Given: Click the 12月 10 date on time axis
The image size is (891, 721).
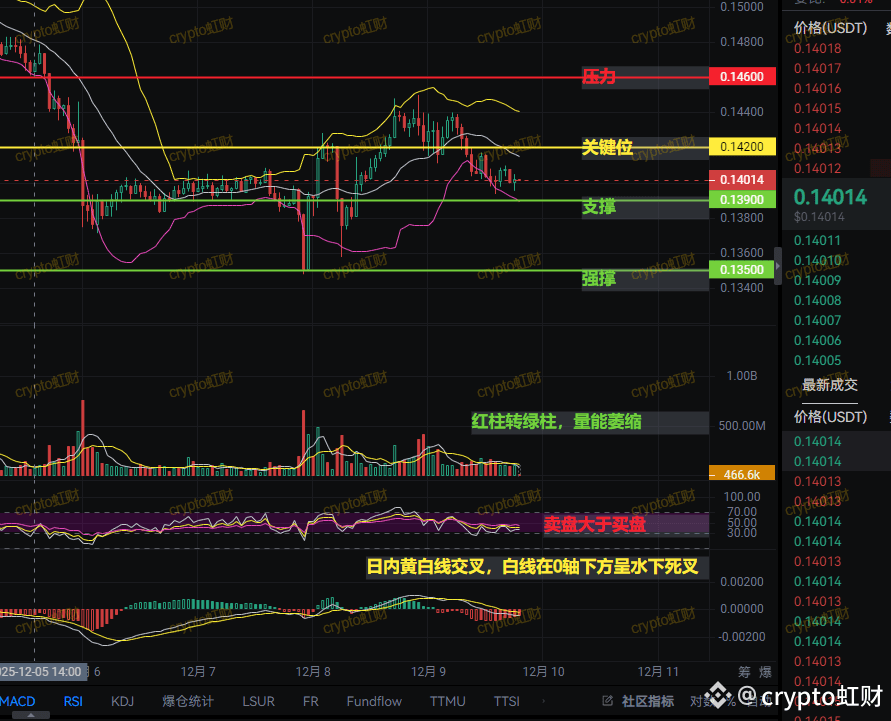Looking at the screenshot, I should 544,672.
